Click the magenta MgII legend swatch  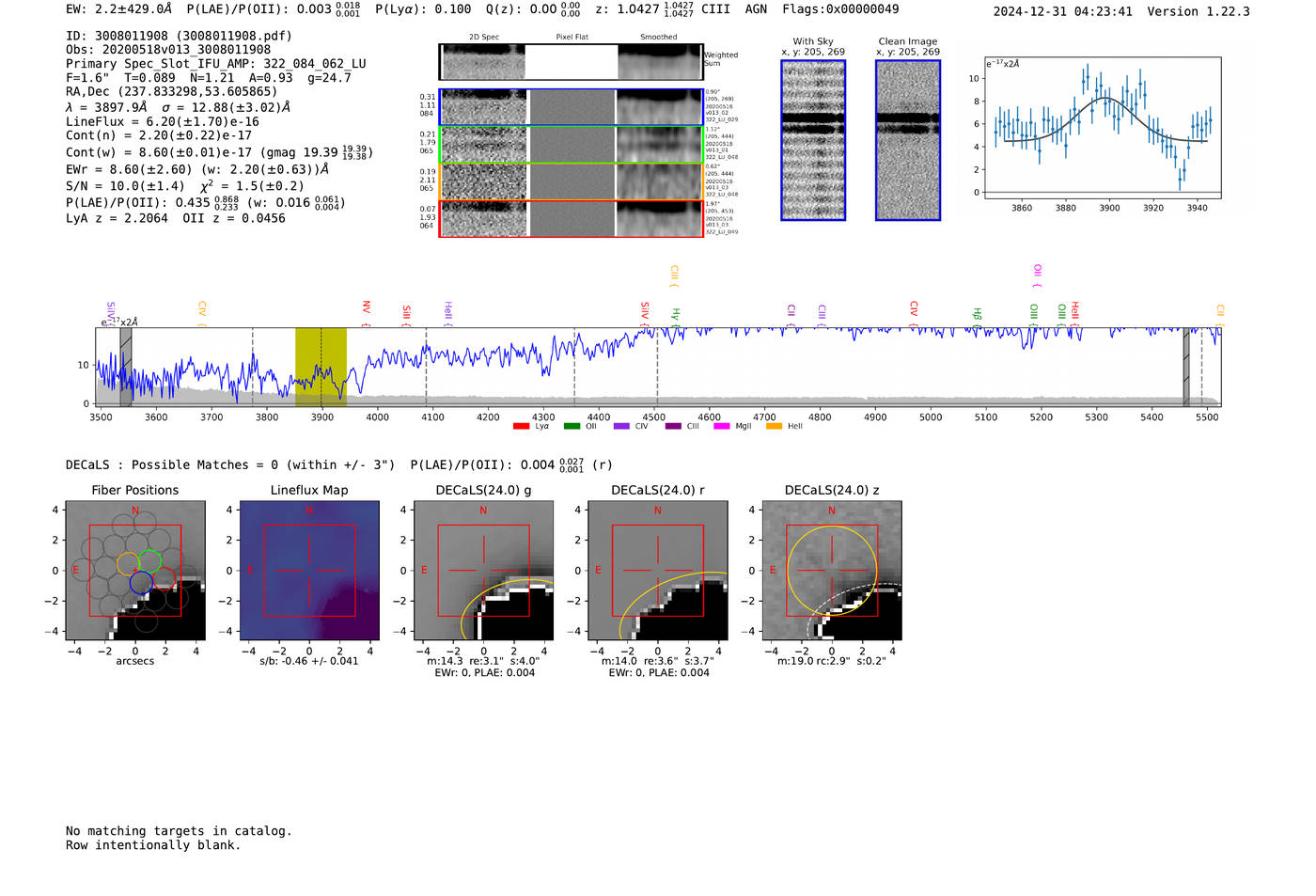click(x=722, y=426)
